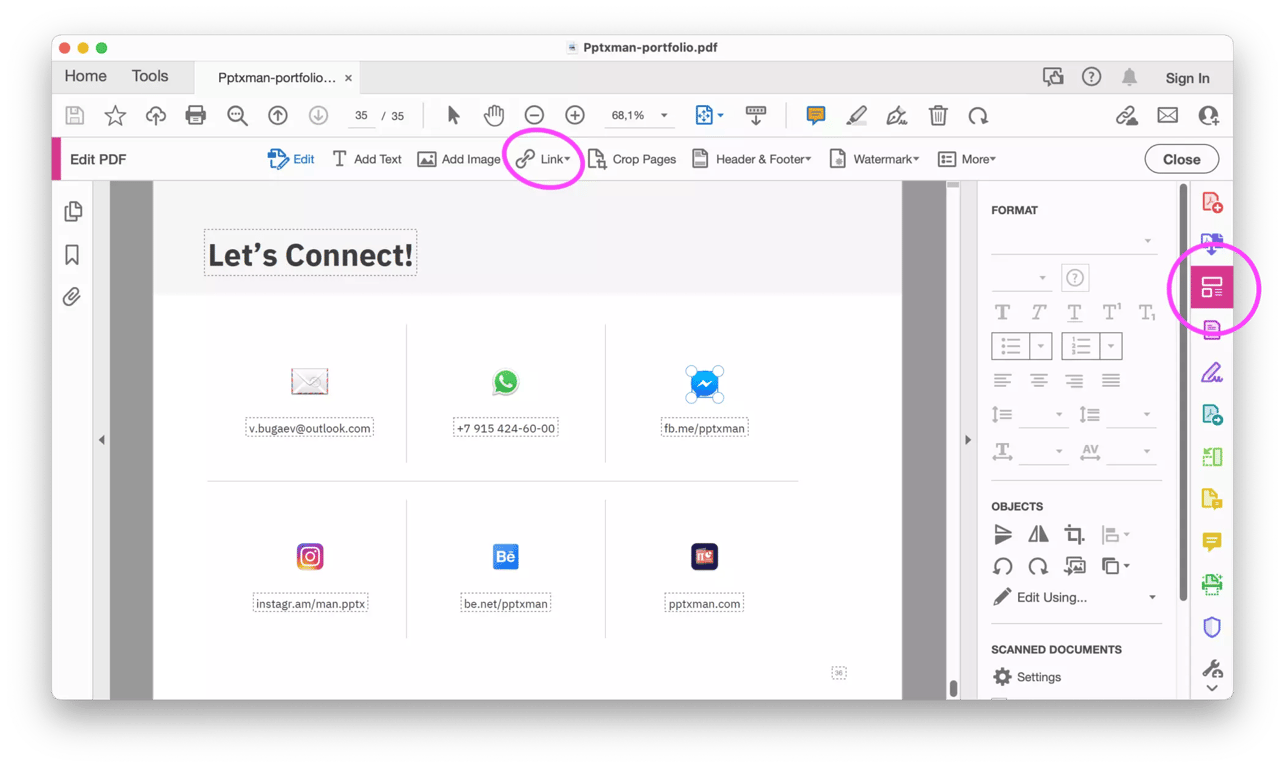
Task: Zoom out with the minus icon
Action: 534,116
